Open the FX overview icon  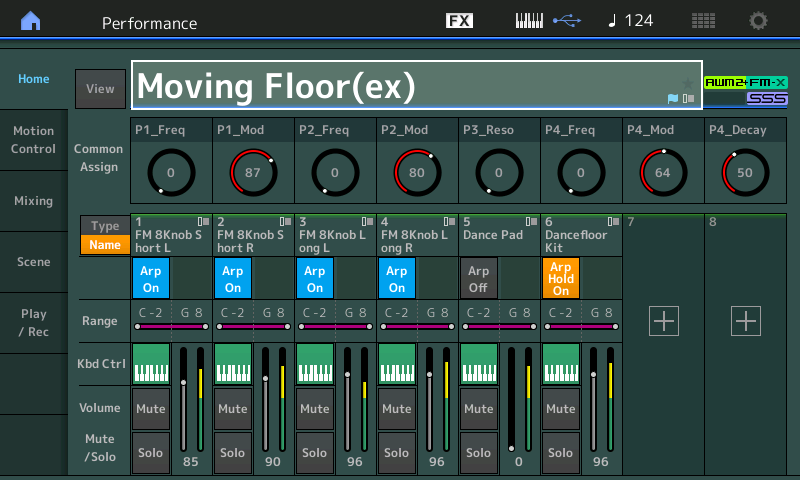(x=459, y=21)
